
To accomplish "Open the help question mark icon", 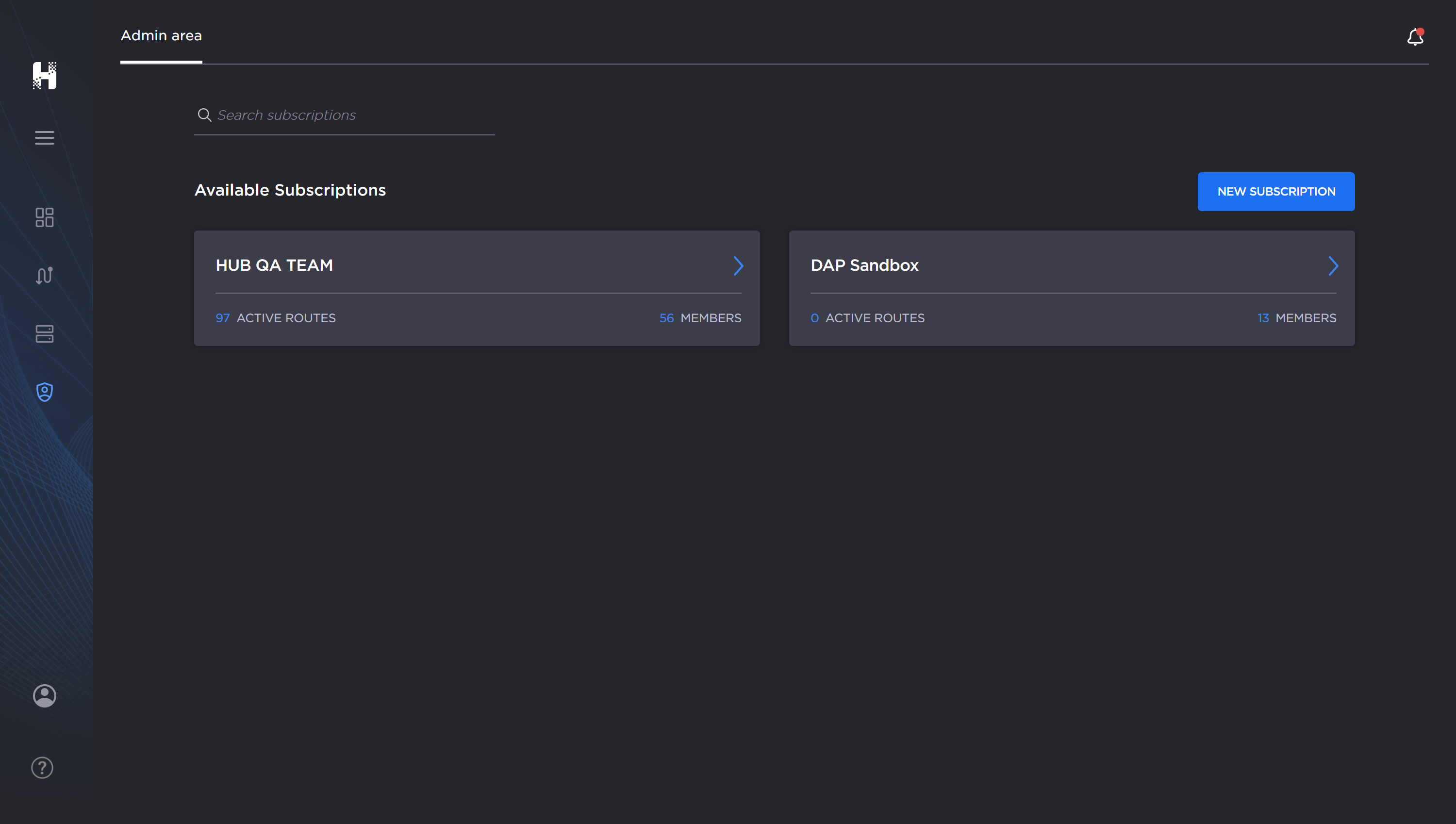I will 42,767.
